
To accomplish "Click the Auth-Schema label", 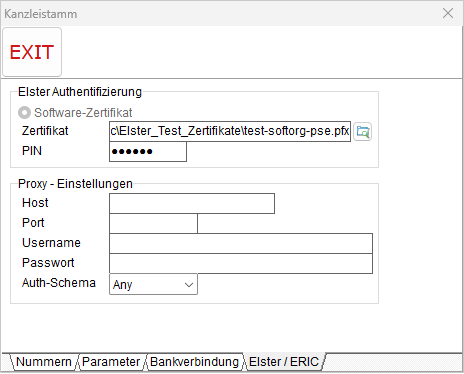I will [59, 283].
